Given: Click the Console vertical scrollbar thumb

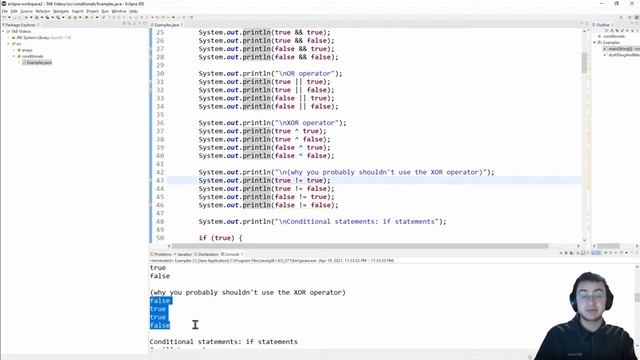Looking at the screenshot, I should (x=637, y=298).
